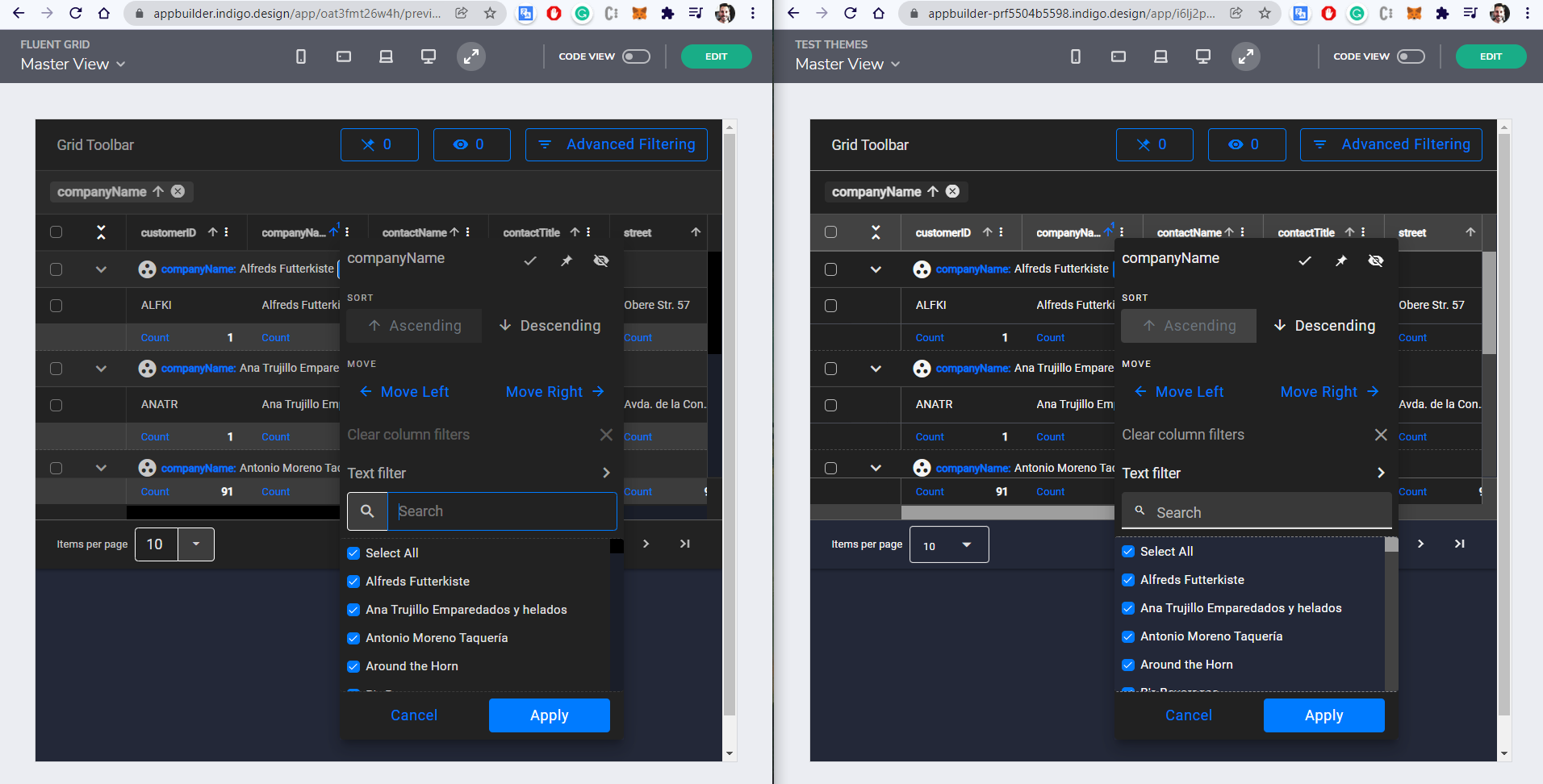Screen dimensions: 1543x784
Task: Expand the preview to fullscreen
Action: [471, 56]
